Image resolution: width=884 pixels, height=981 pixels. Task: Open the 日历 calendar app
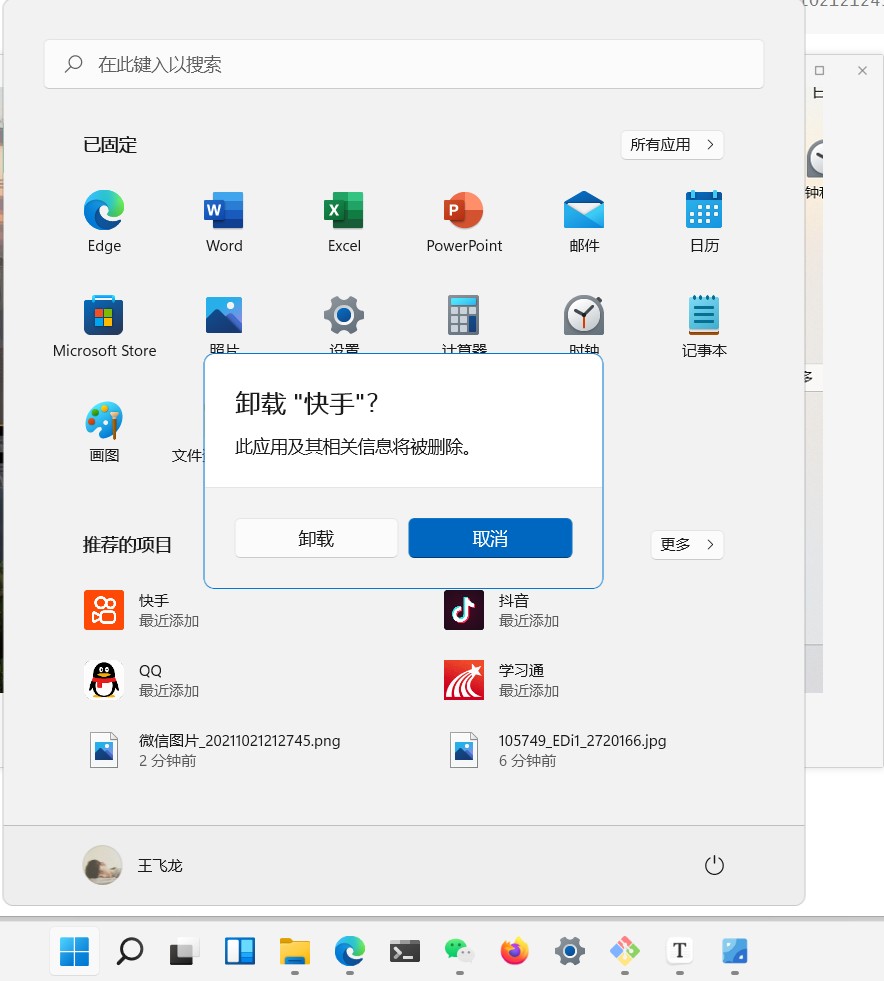click(x=704, y=220)
